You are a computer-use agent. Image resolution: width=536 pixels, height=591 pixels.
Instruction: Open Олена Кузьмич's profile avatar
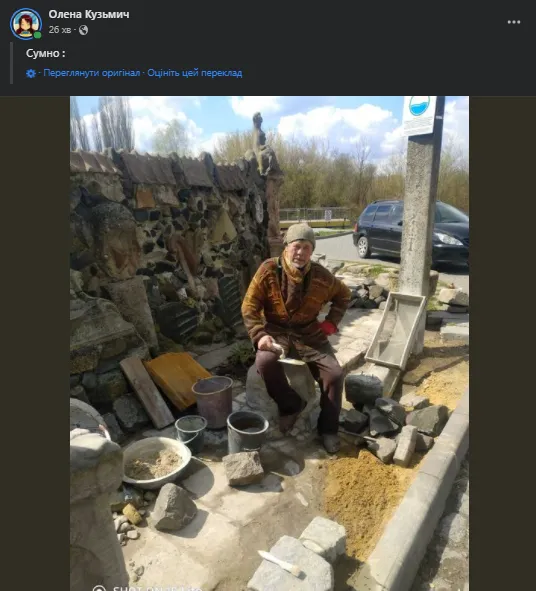click(26, 24)
